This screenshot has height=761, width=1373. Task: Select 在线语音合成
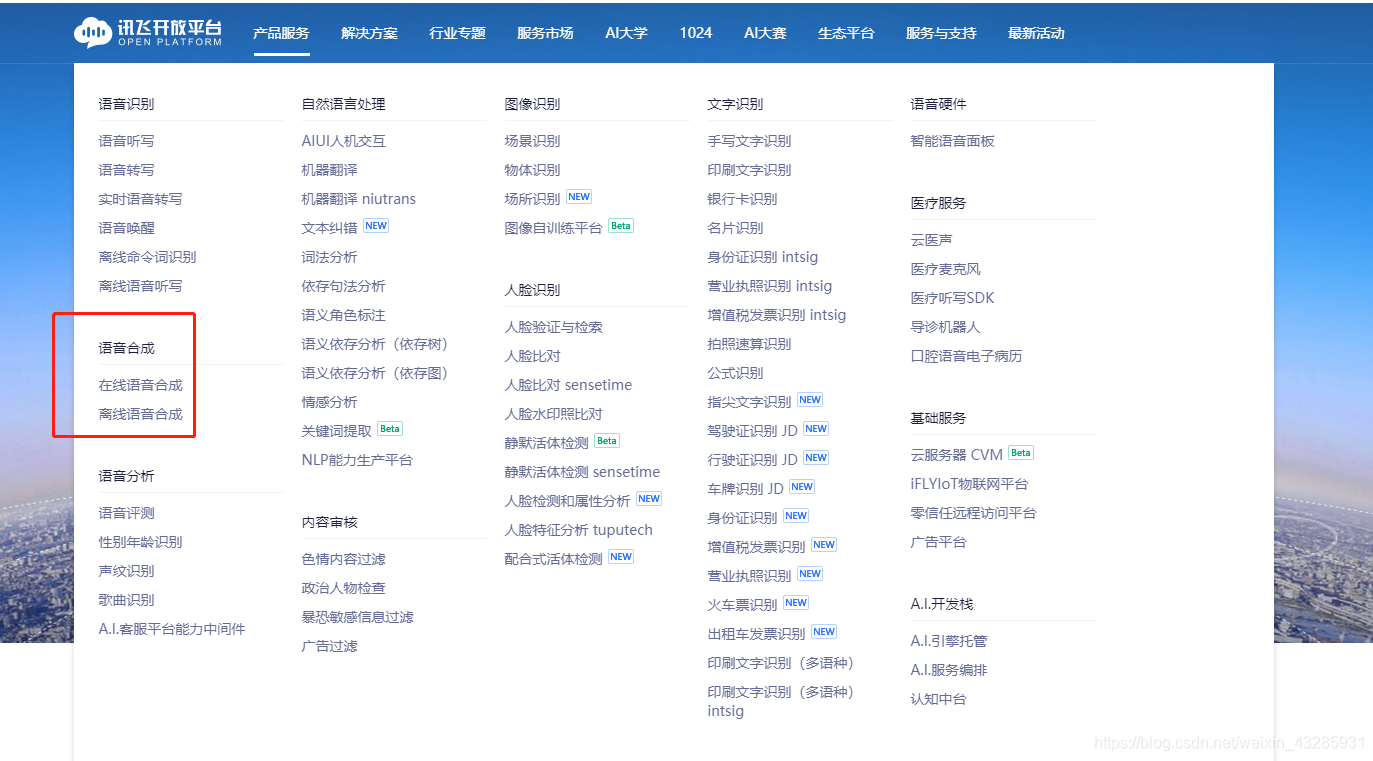click(141, 385)
